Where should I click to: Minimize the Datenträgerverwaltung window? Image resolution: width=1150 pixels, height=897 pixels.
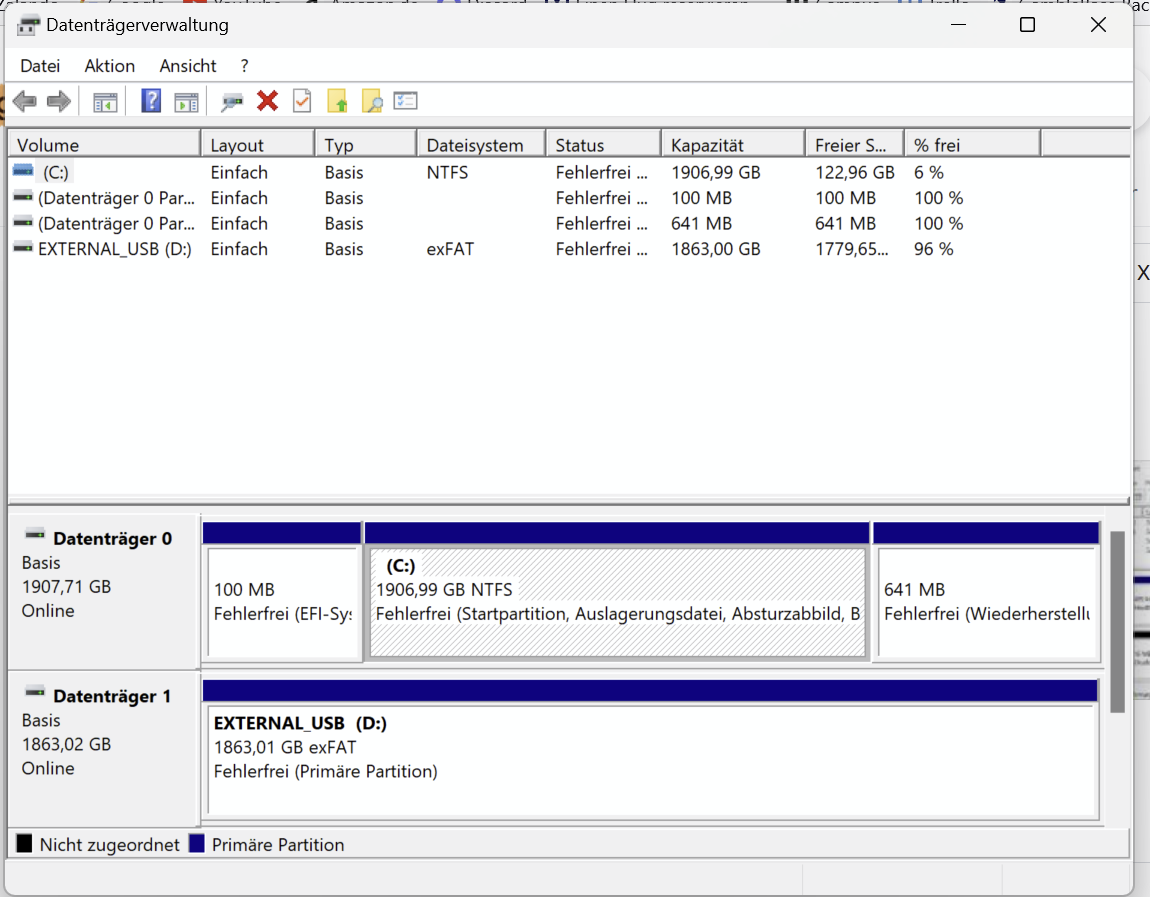point(958,25)
